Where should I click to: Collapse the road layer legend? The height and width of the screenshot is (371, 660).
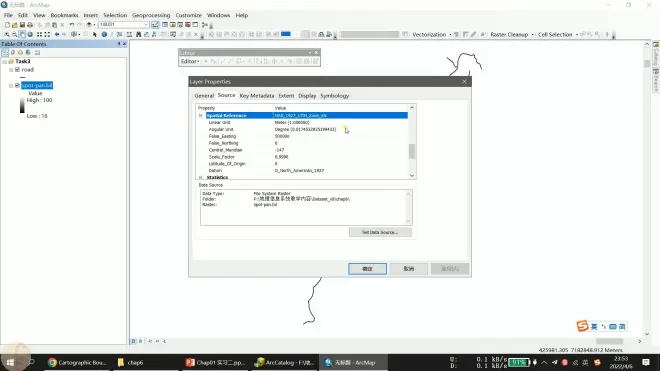(x=11, y=70)
